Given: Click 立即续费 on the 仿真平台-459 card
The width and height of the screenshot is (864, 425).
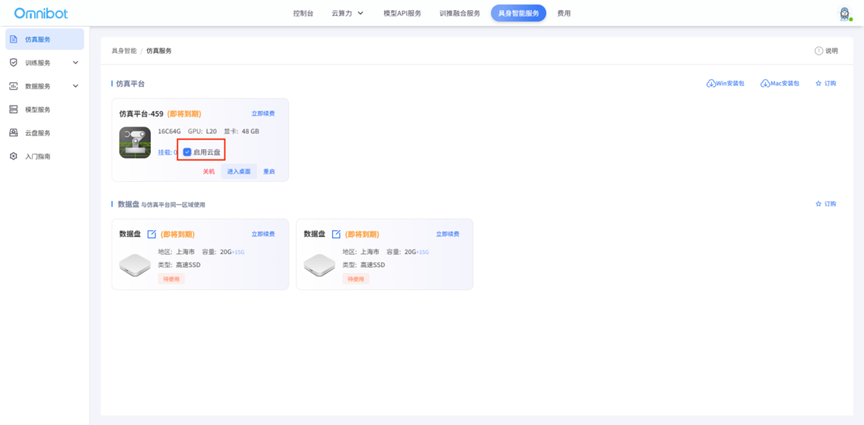Looking at the screenshot, I should click(x=263, y=114).
